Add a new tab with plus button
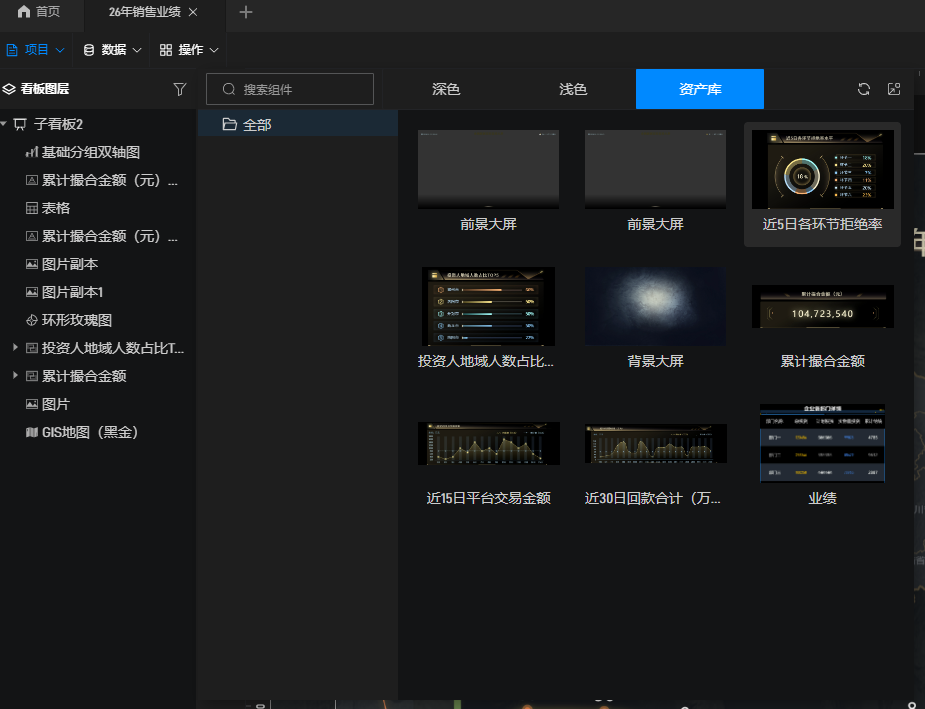The width and height of the screenshot is (925, 709). point(246,12)
